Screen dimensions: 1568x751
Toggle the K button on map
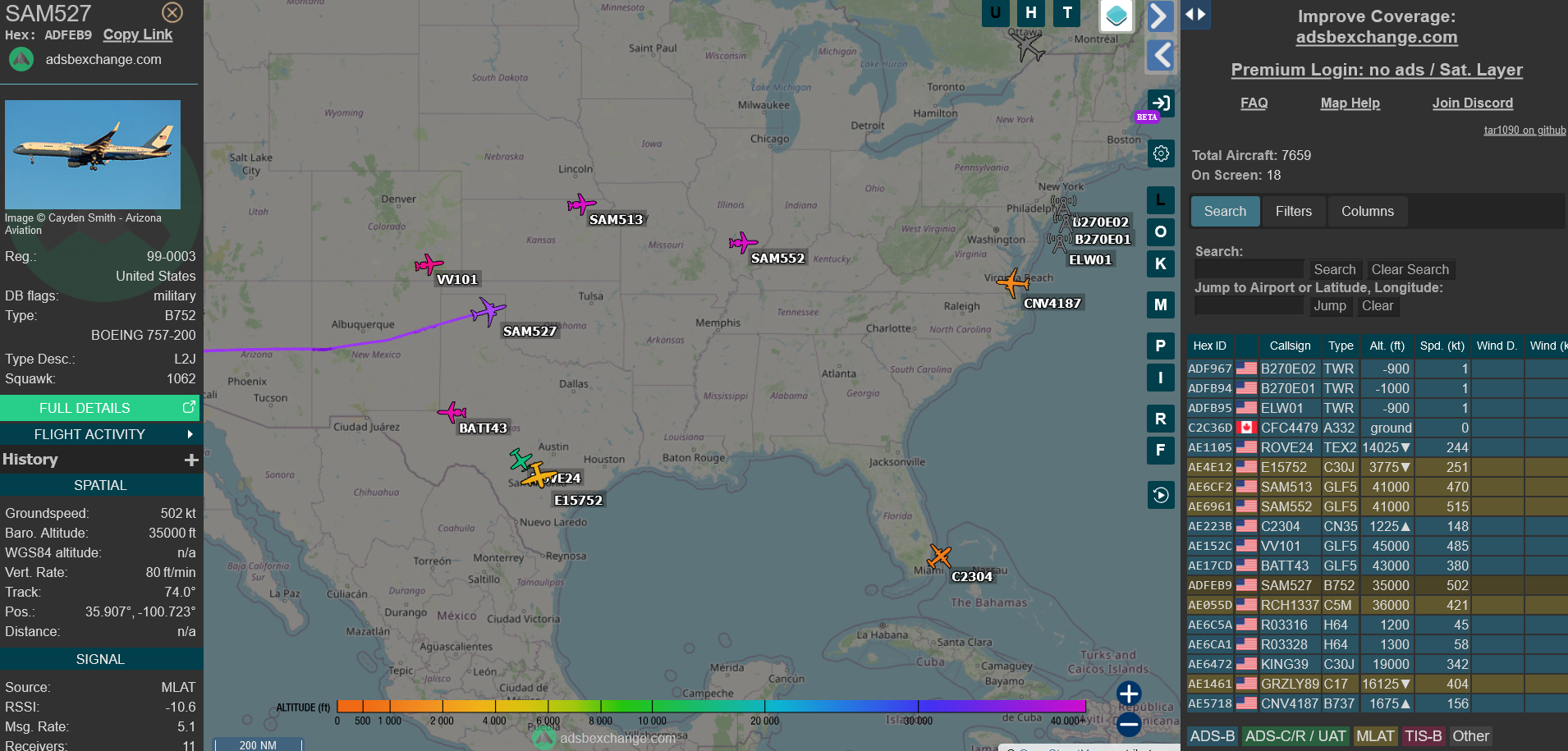[1161, 263]
